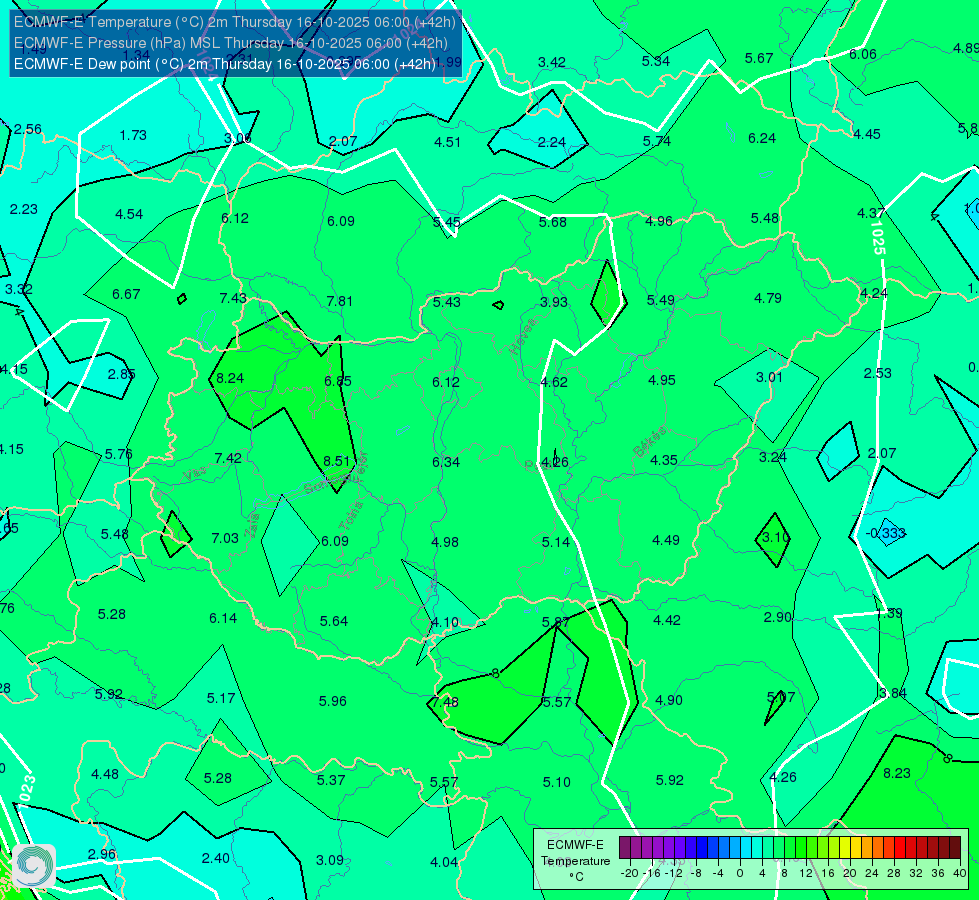Screen dimensions: 979x900
Task: Click the 8.23 temperature value
Action: pyautogui.click(x=897, y=773)
